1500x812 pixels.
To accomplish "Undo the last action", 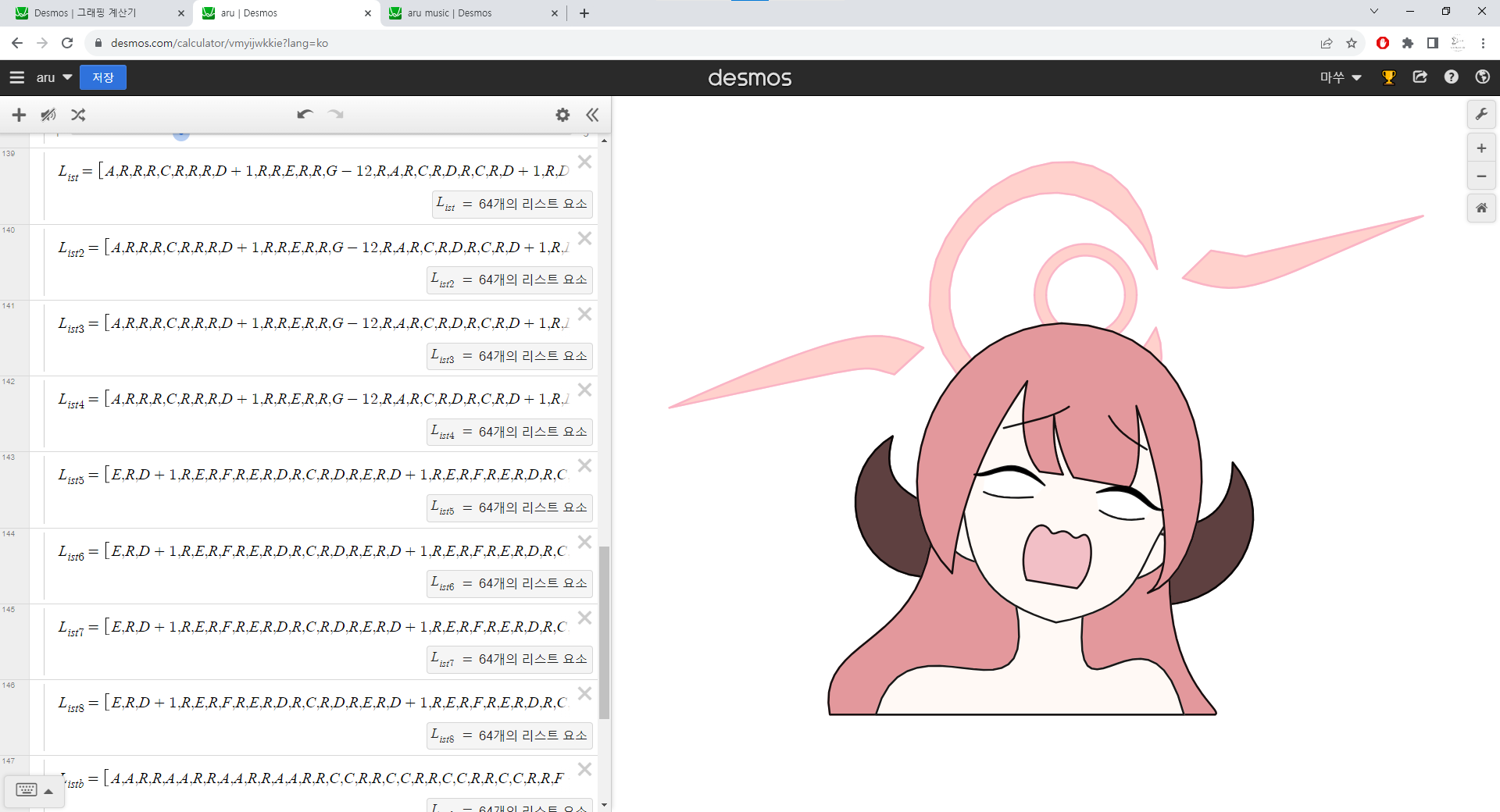I will pos(305,115).
